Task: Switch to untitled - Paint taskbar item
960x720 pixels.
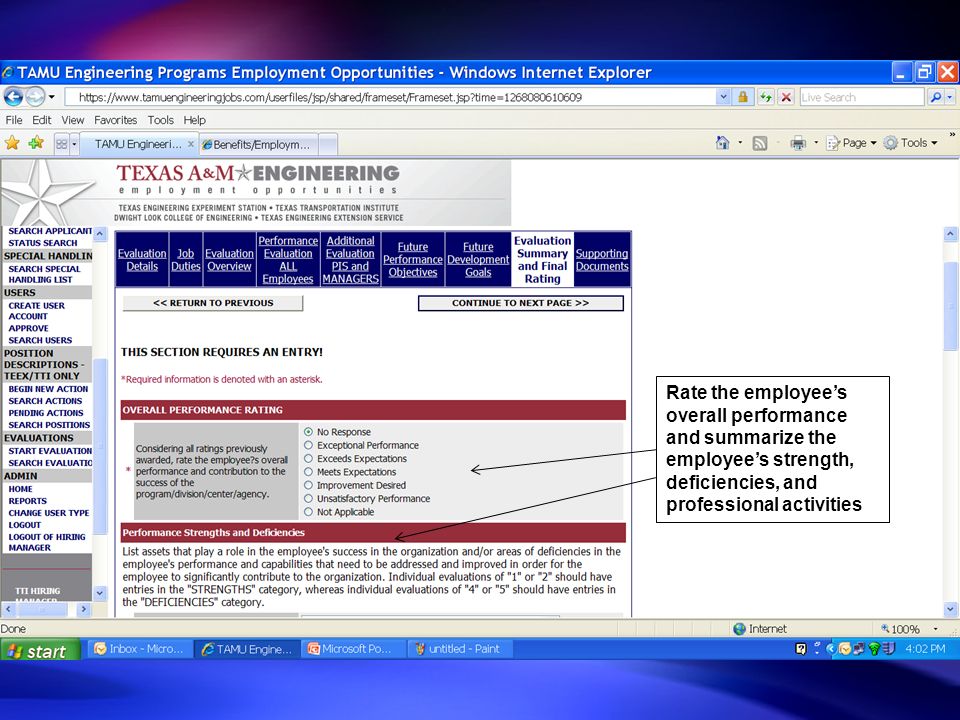Action: point(458,649)
